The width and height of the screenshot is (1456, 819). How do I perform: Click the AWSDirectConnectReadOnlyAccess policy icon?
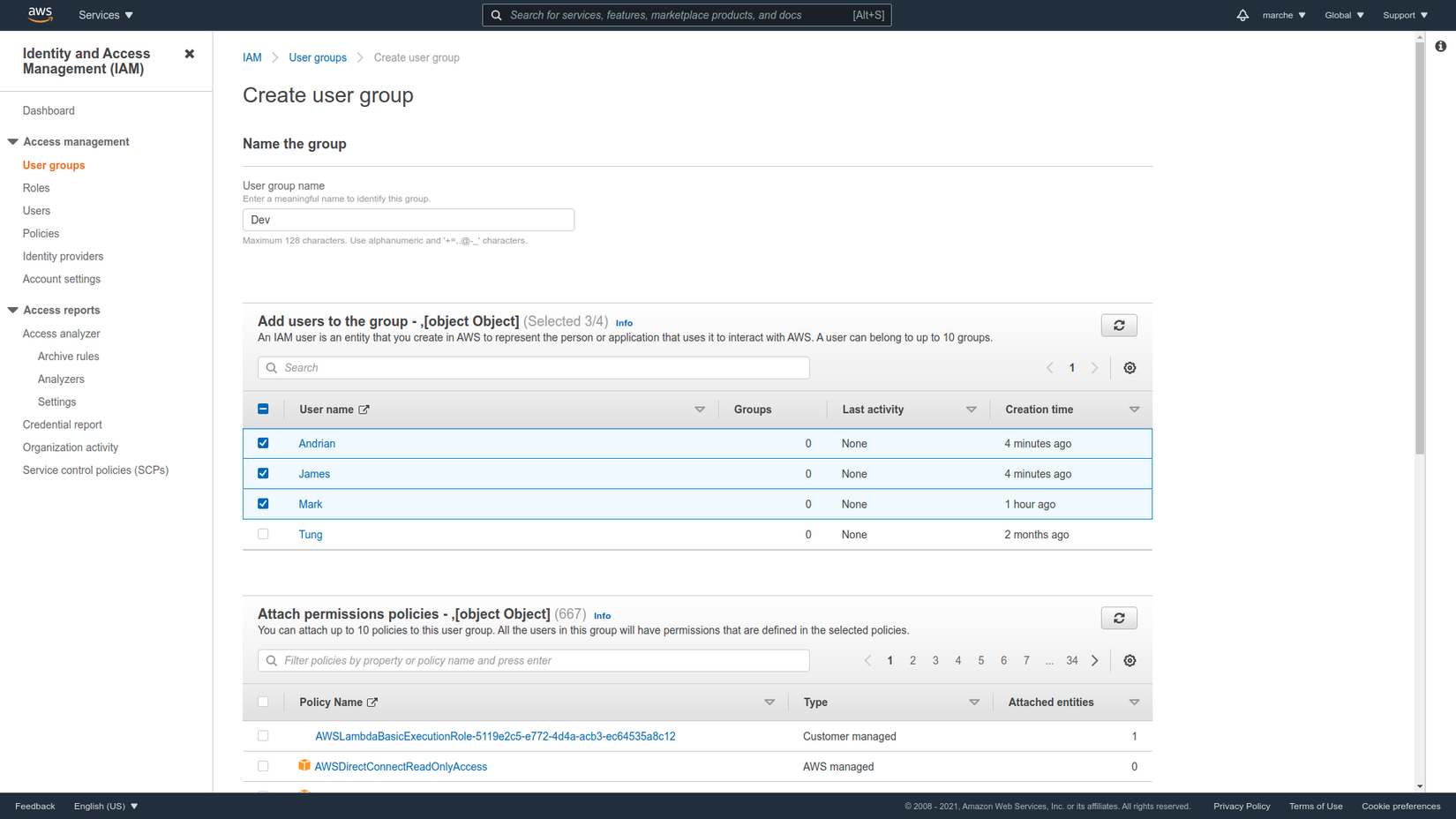(304, 766)
